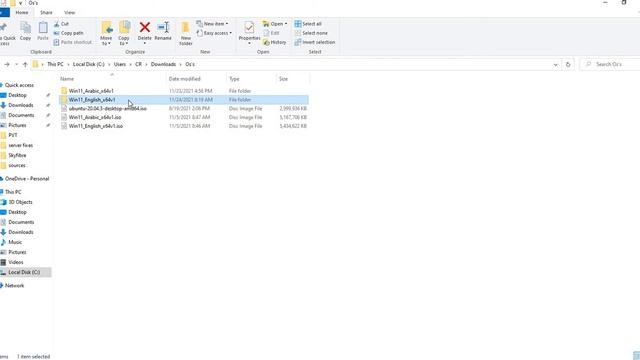The width and height of the screenshot is (640, 360).
Task: Open the Copy to dropdown
Action: 124,33
